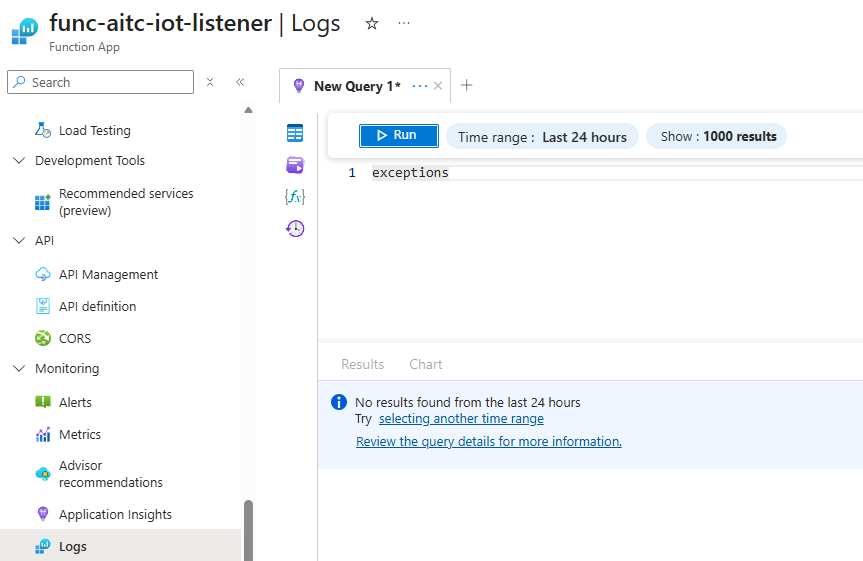Click the sidebar vertical scrollbar thumb
Image resolution: width=863 pixels, height=561 pixels.
pos(248,530)
